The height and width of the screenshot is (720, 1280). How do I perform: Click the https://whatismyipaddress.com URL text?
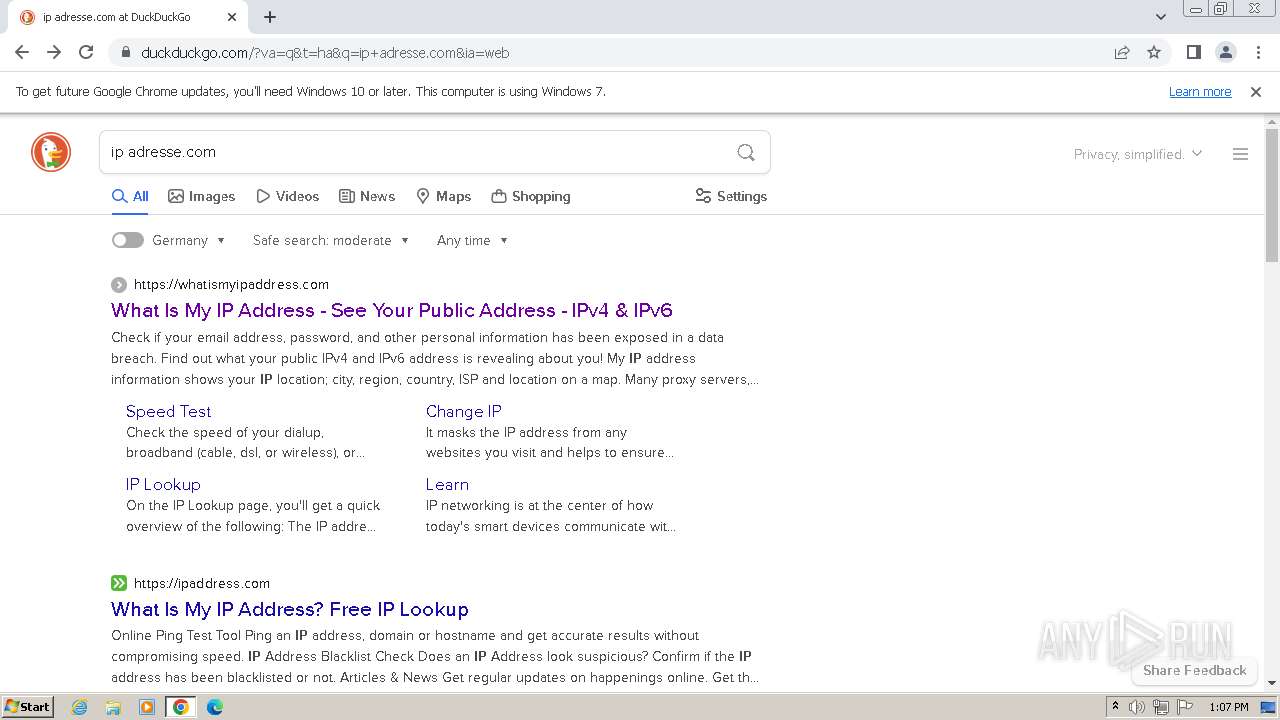pyautogui.click(x=231, y=284)
